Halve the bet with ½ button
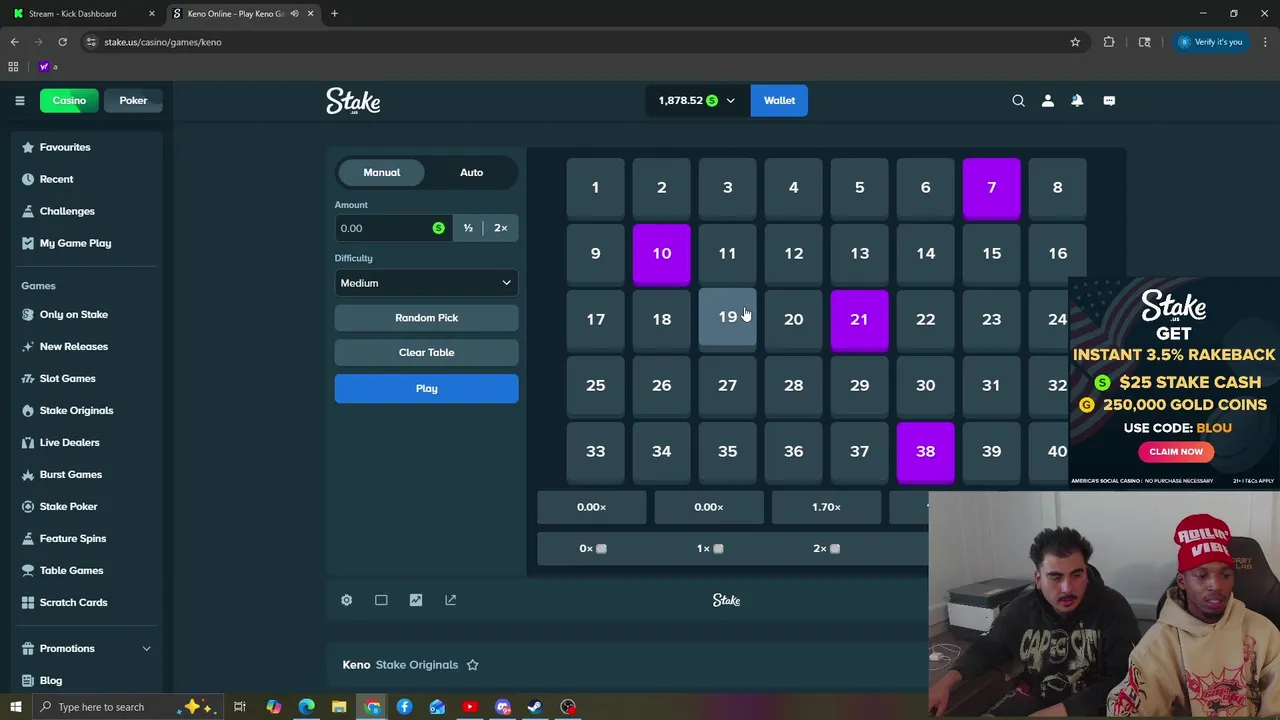This screenshot has width=1280, height=720. click(x=468, y=228)
